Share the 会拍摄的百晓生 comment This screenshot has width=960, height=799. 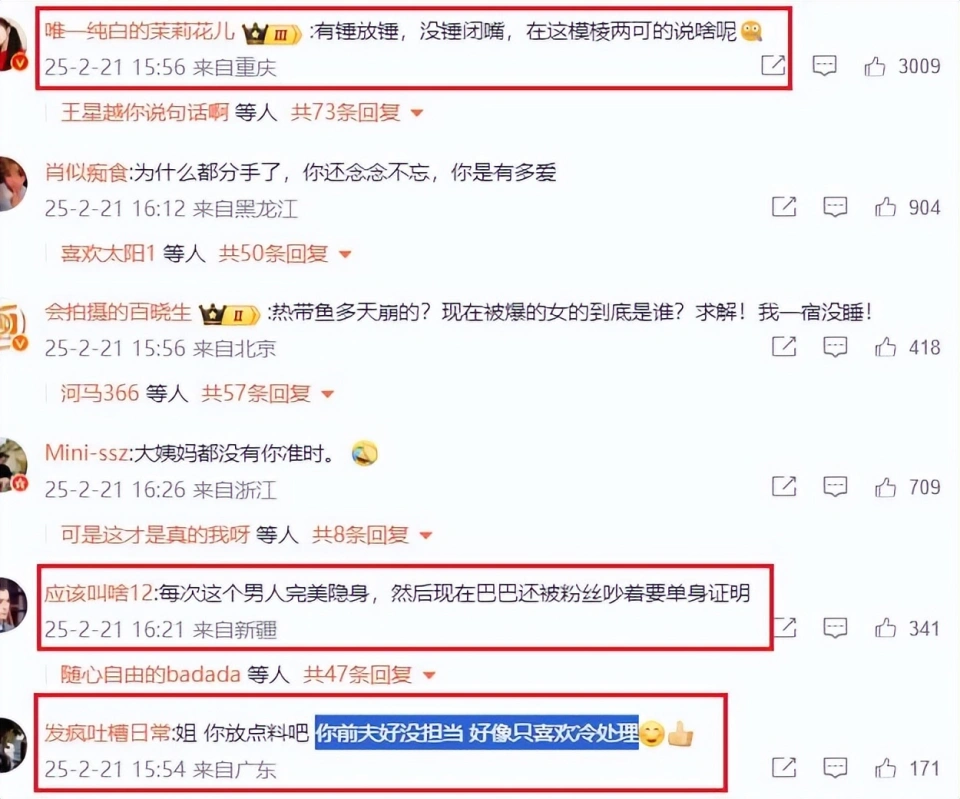pos(784,347)
